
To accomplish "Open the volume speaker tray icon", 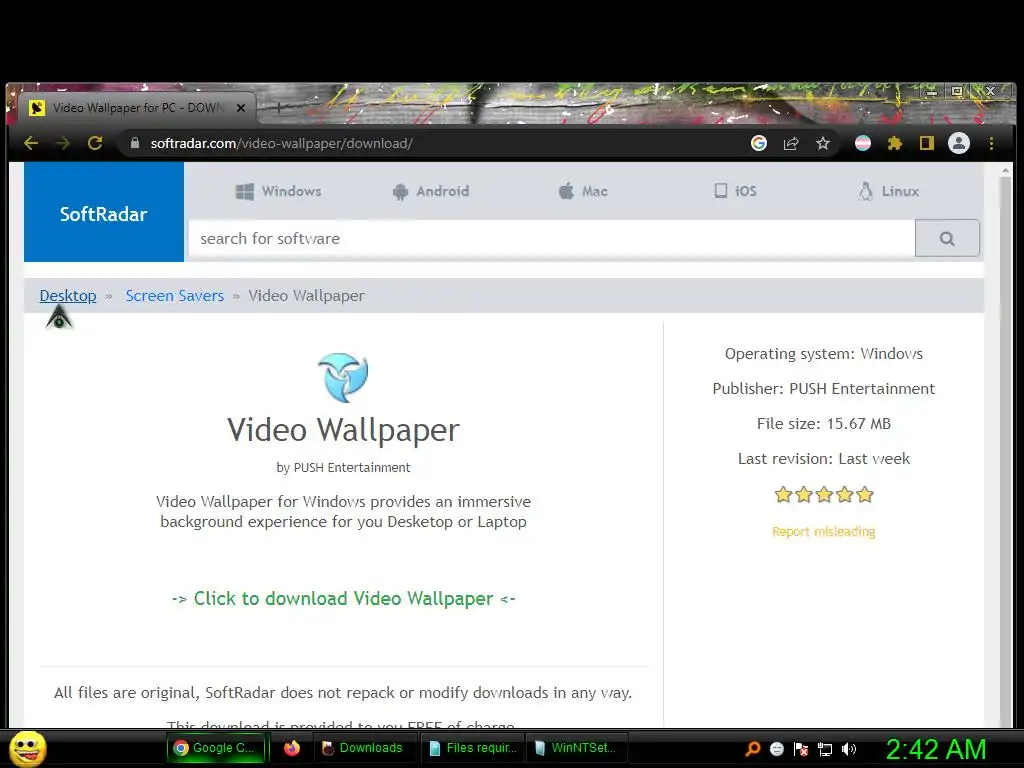I will (849, 748).
